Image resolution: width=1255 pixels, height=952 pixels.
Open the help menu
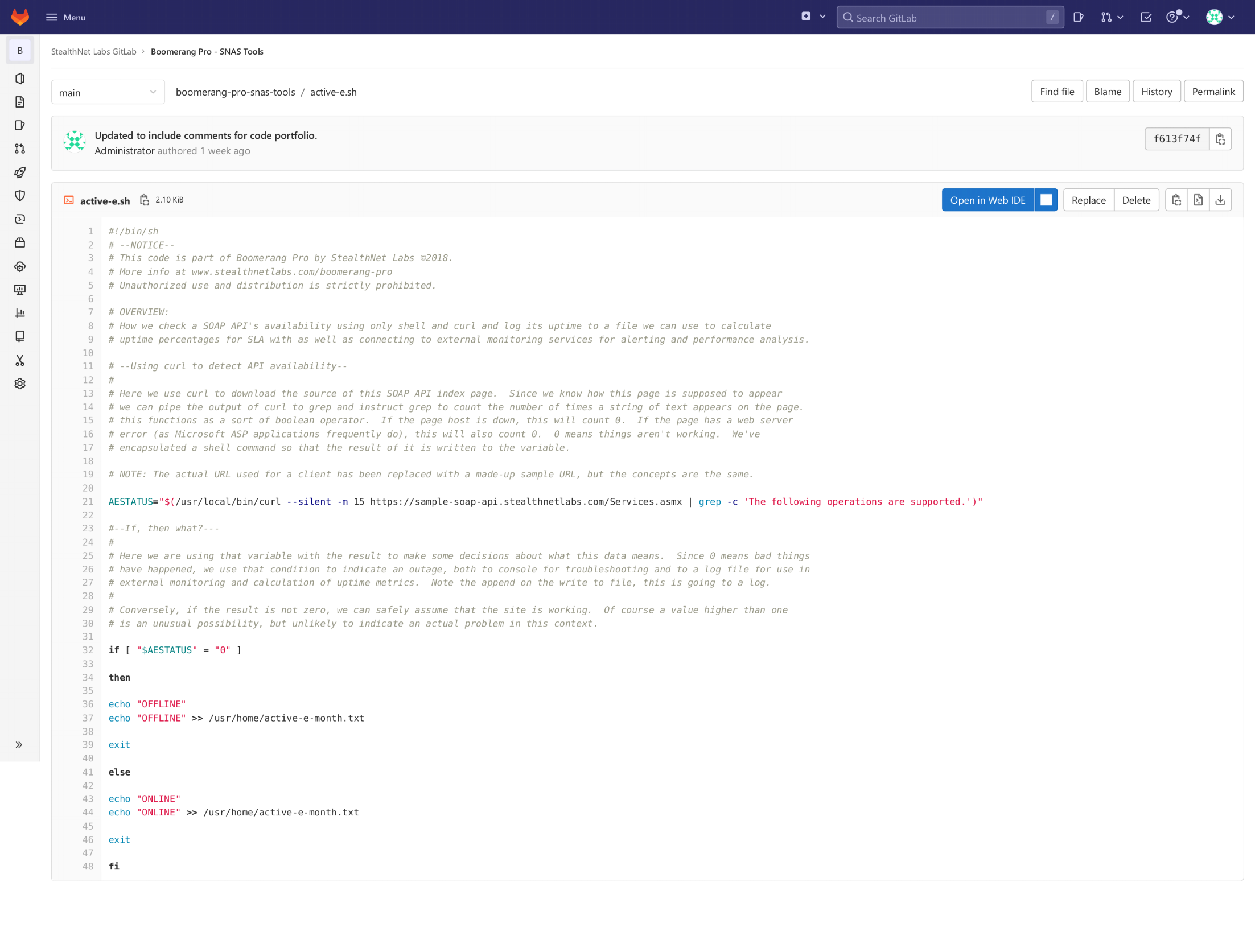tap(1178, 18)
